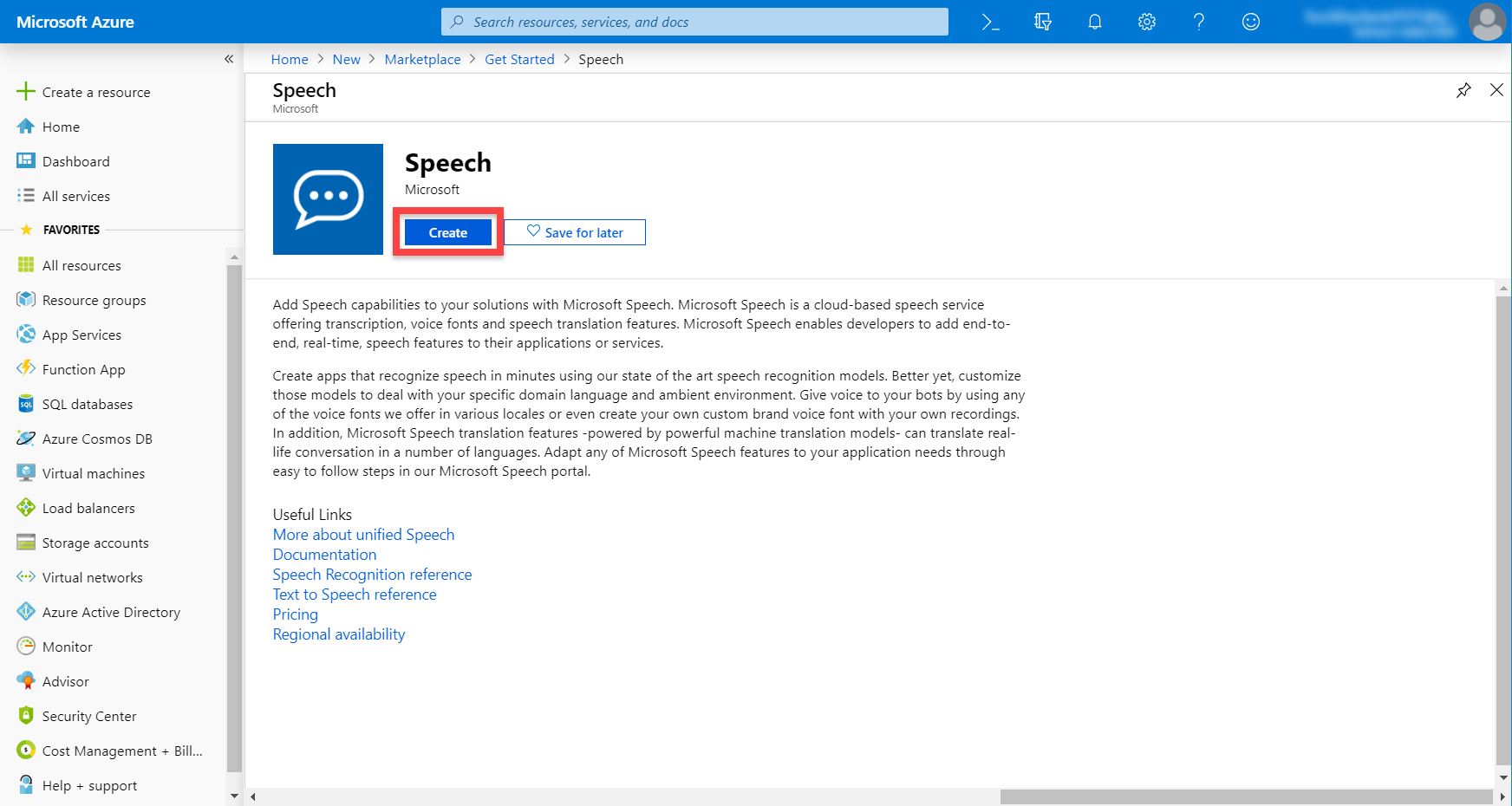Click the Azure Cosmos DB planet icon
The image size is (1512, 806).
pos(26,438)
